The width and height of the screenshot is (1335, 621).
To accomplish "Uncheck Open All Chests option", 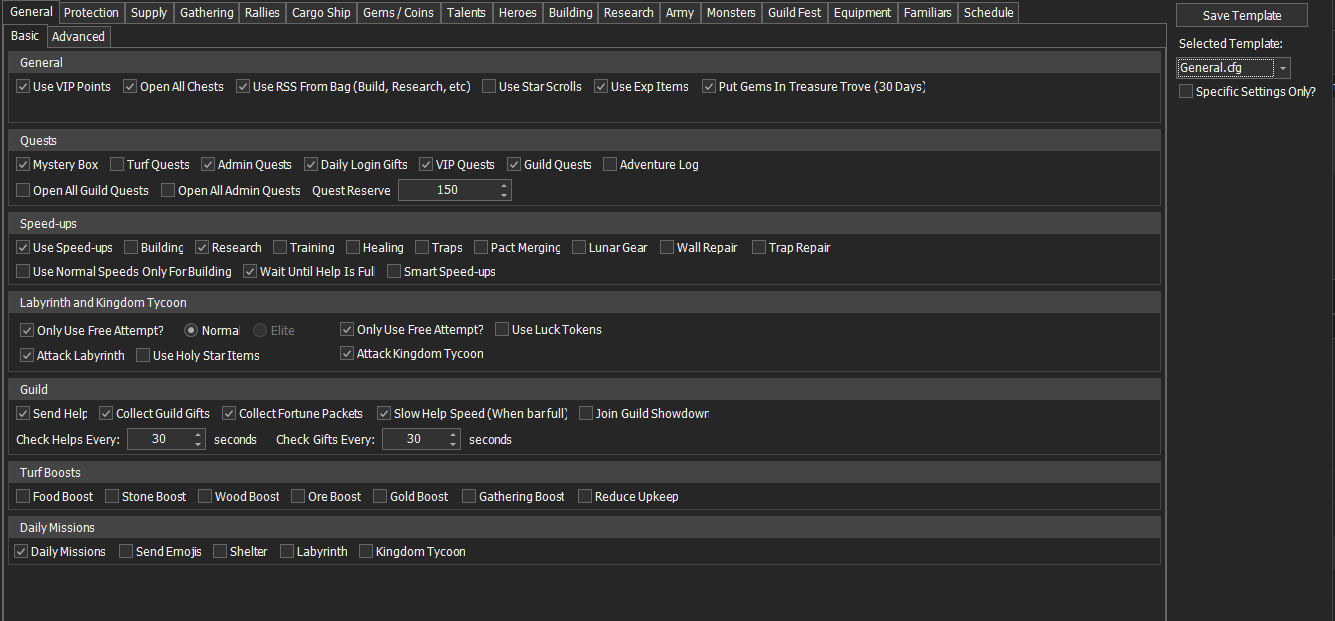I will point(130,87).
